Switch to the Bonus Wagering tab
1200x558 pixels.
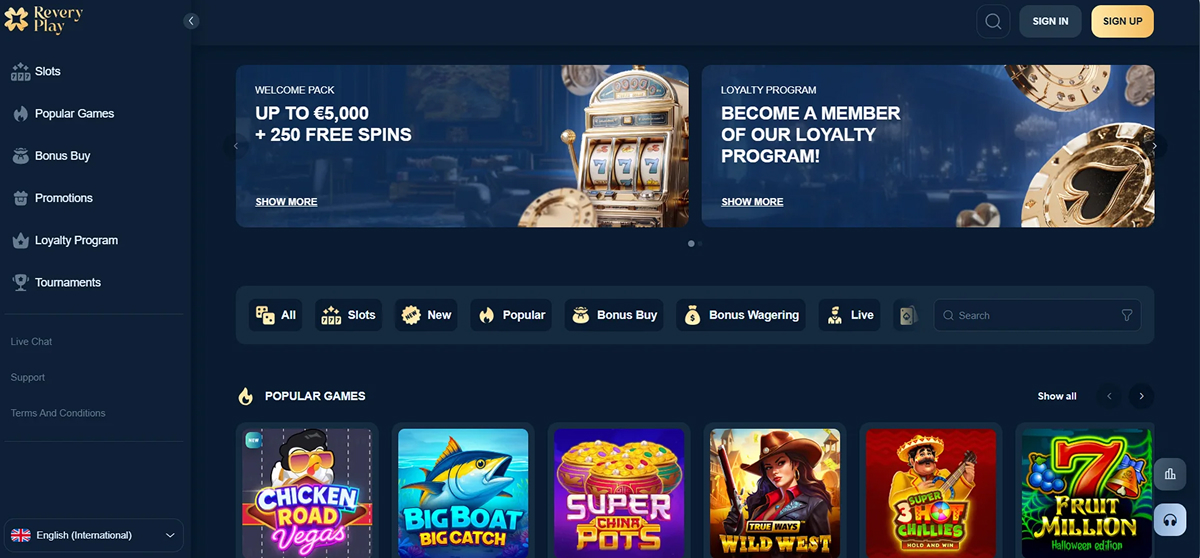(743, 315)
